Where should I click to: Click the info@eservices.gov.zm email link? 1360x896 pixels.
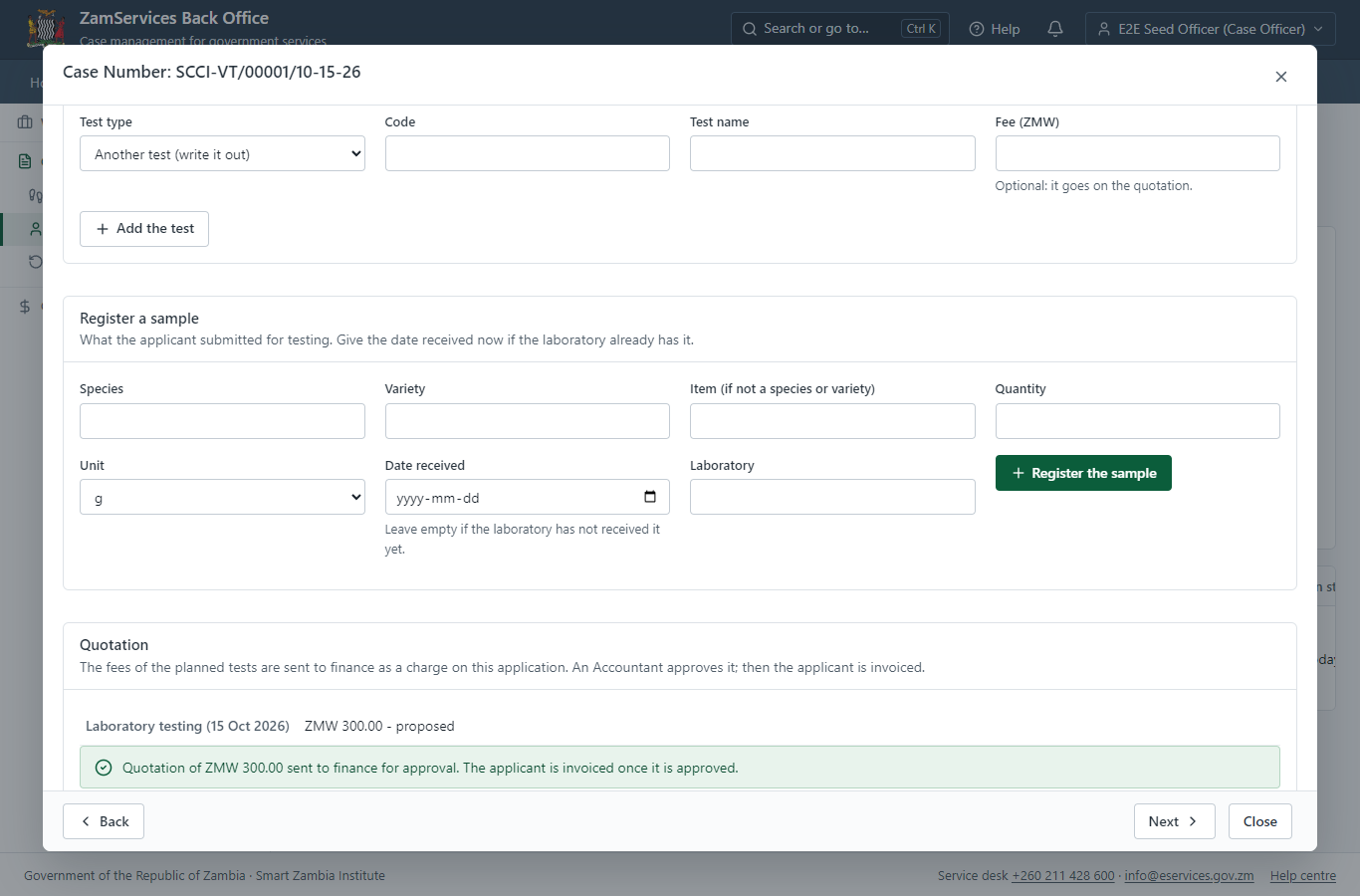tap(1189, 876)
